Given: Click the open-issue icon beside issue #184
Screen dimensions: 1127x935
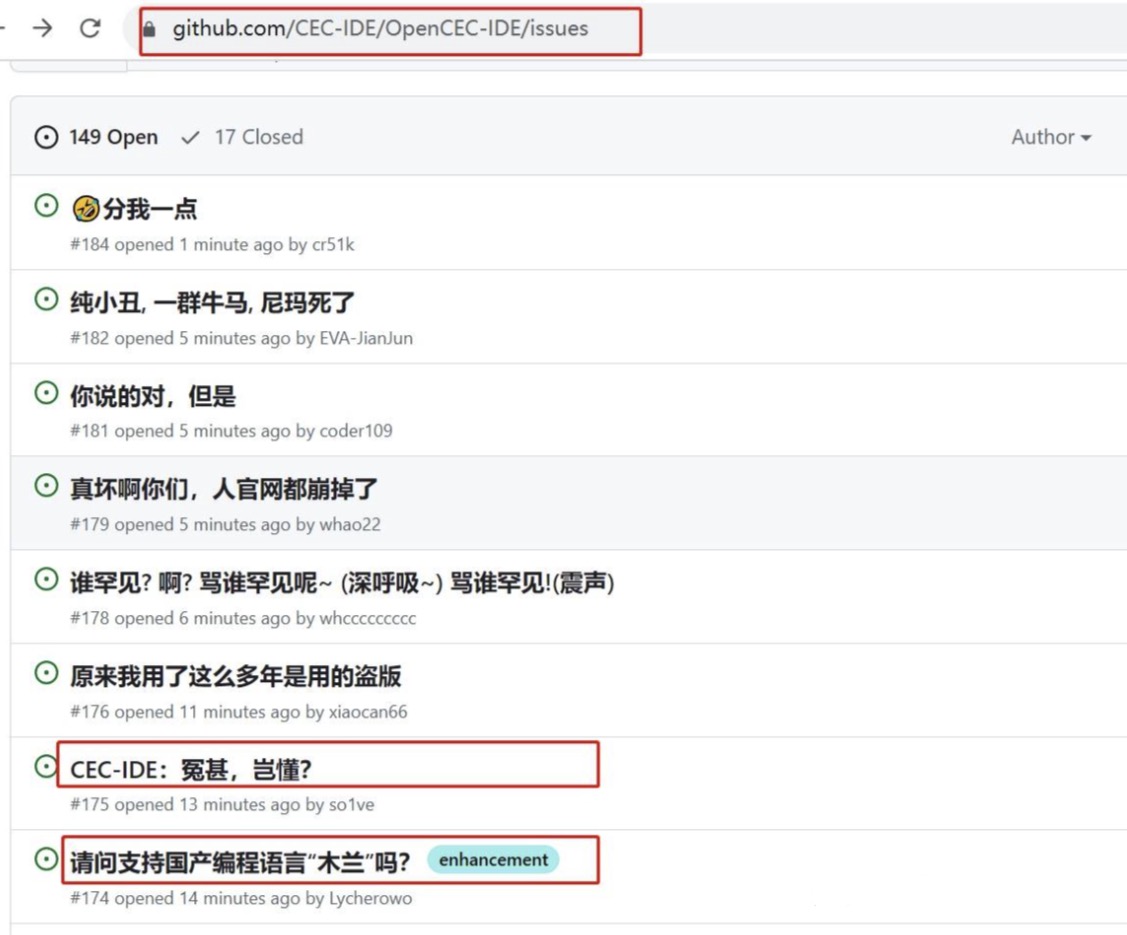Looking at the screenshot, I should pyautogui.click(x=46, y=206).
